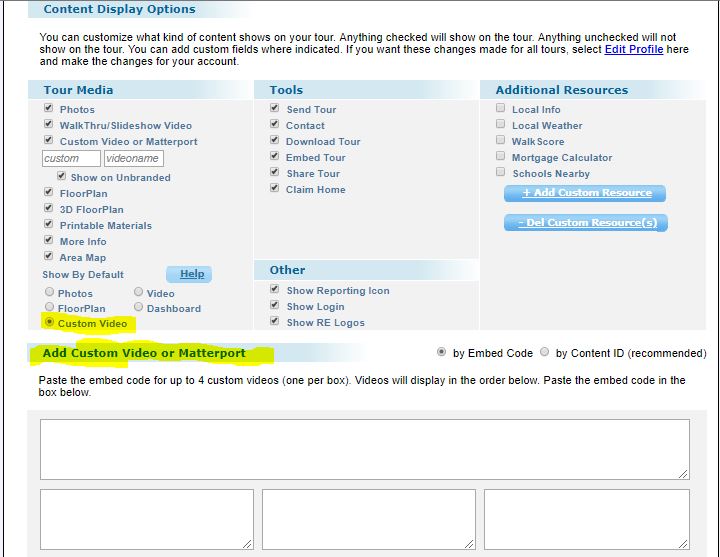This screenshot has width=720, height=557.
Task: Select the Dashboard default view radio
Action: pos(139,308)
